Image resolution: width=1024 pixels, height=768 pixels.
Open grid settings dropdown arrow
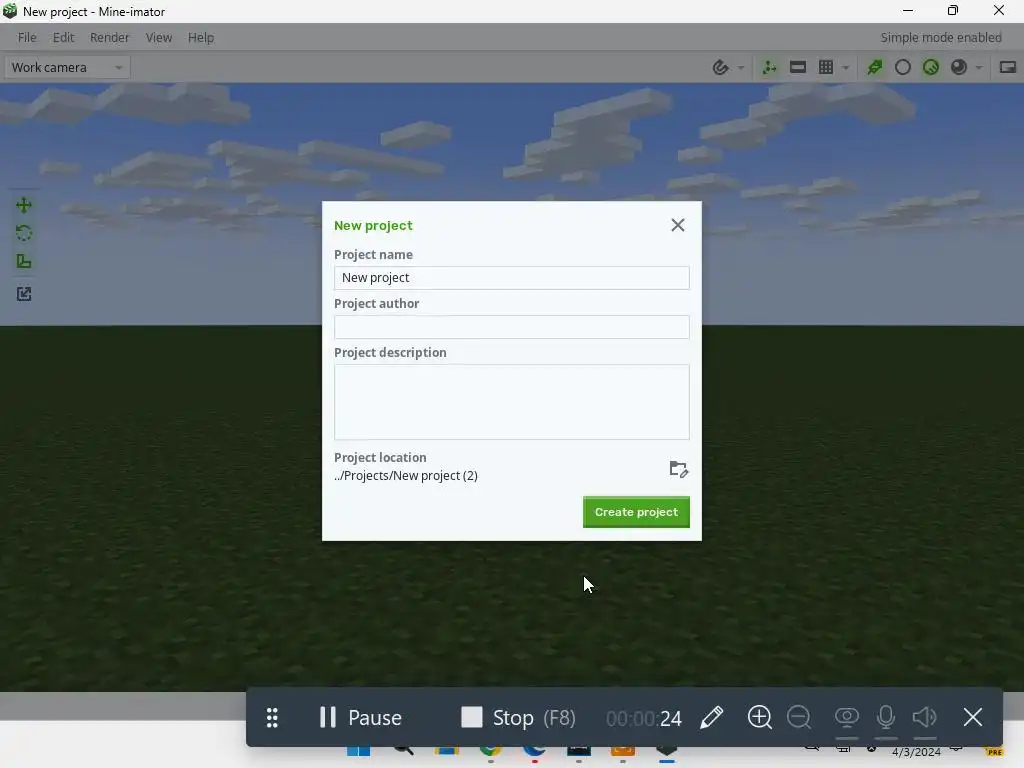846,68
